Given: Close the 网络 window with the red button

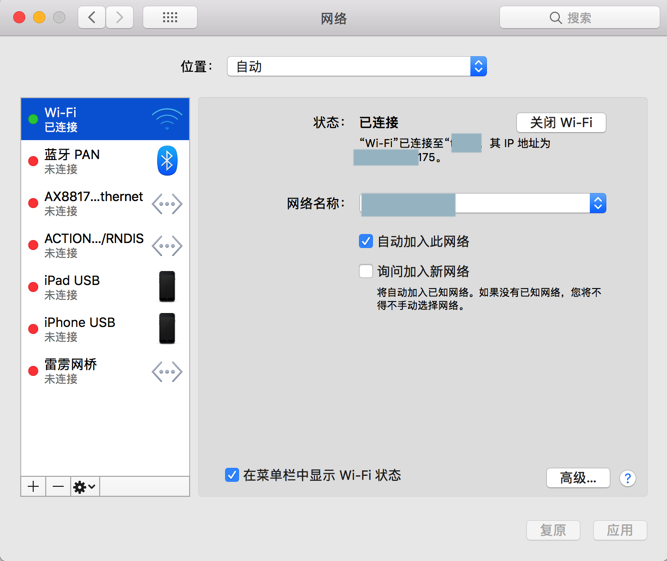Looking at the screenshot, I should tap(19, 17).
